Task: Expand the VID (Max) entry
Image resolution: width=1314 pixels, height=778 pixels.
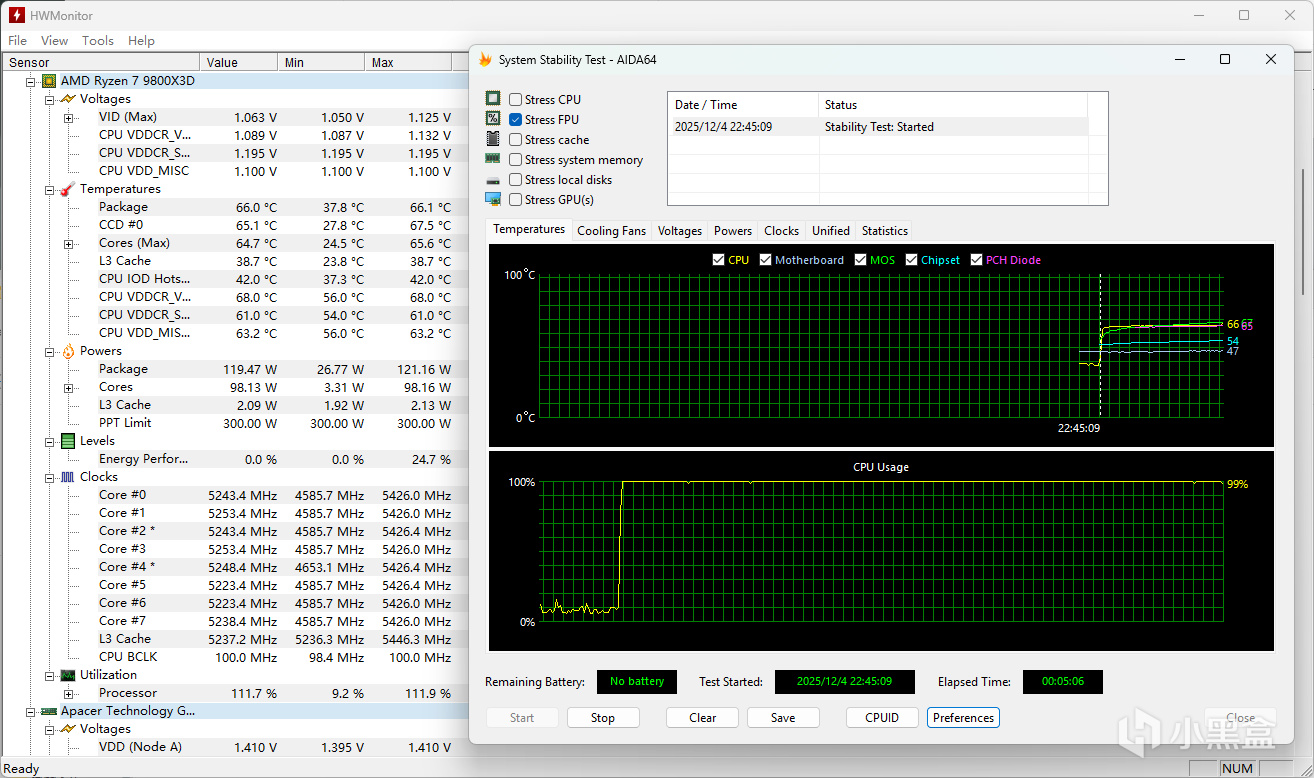Action: [x=68, y=117]
